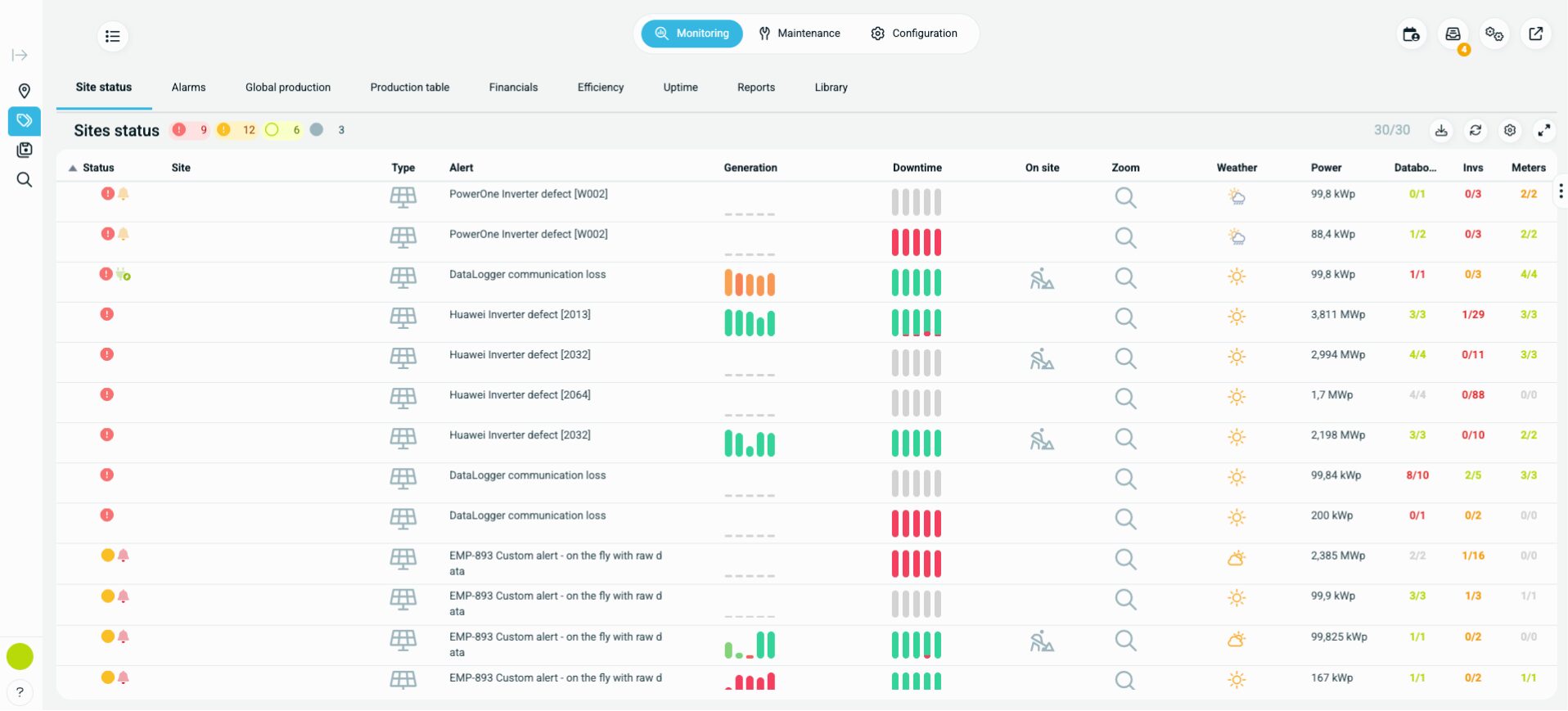
Task: Open the map location pin in sidebar
Action: [25, 91]
